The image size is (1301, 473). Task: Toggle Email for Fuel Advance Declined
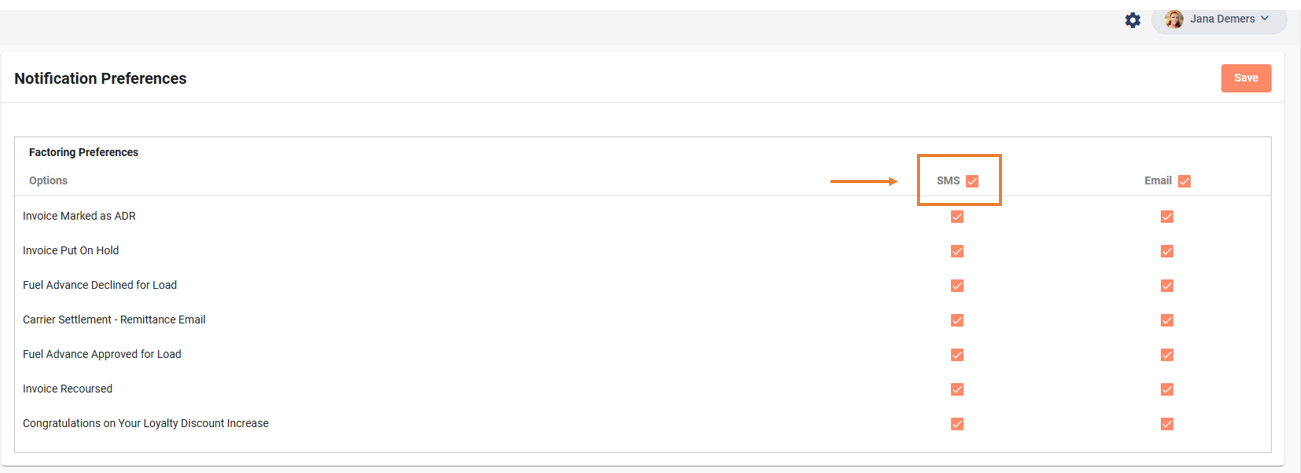click(x=1166, y=285)
